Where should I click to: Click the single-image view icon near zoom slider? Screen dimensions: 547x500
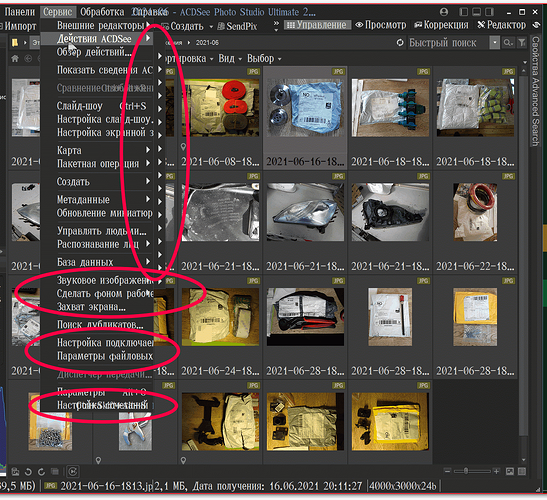pyautogui.click(x=510, y=472)
